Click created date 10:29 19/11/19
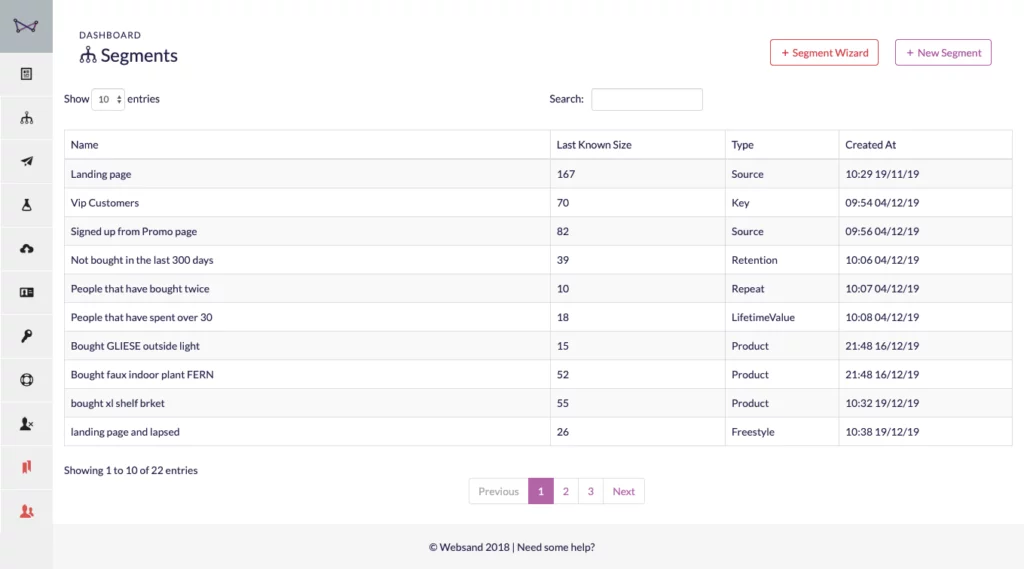 point(882,174)
